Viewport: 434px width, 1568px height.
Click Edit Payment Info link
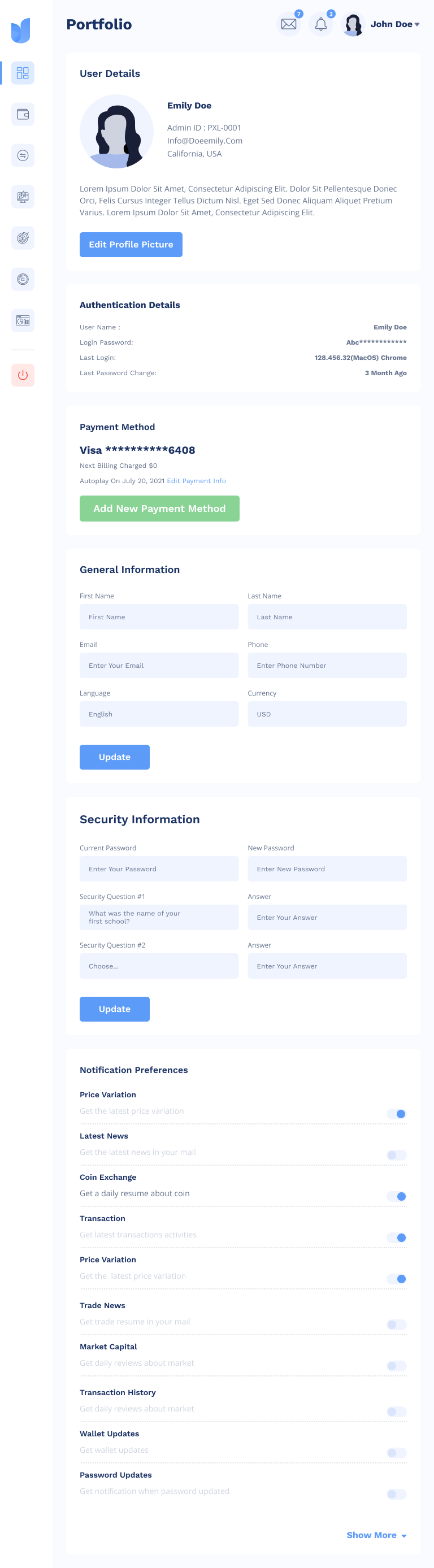[196, 481]
